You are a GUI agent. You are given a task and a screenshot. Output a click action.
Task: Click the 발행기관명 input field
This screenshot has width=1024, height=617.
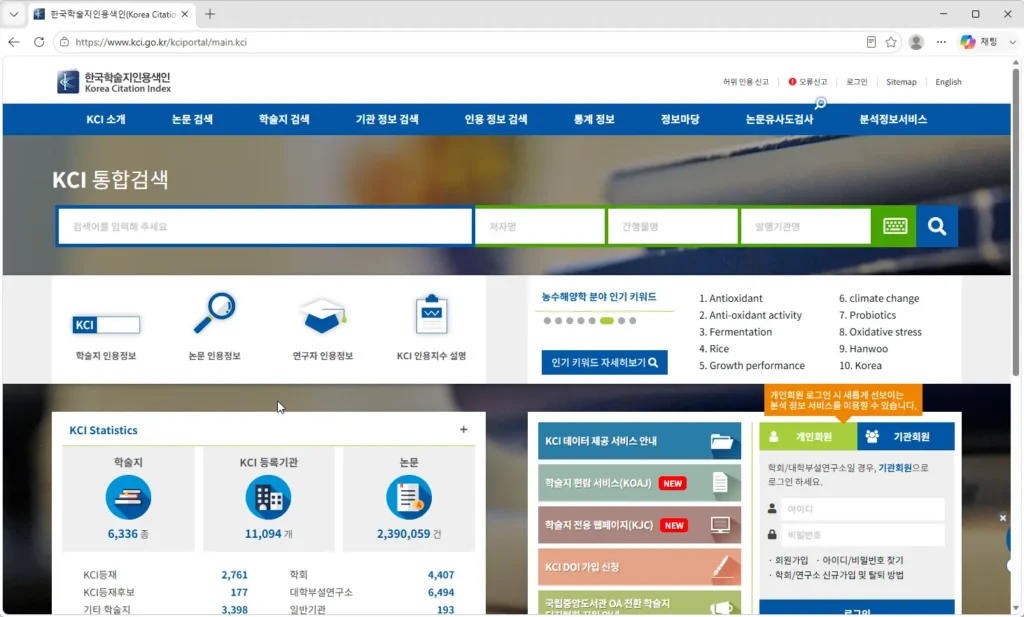(805, 226)
